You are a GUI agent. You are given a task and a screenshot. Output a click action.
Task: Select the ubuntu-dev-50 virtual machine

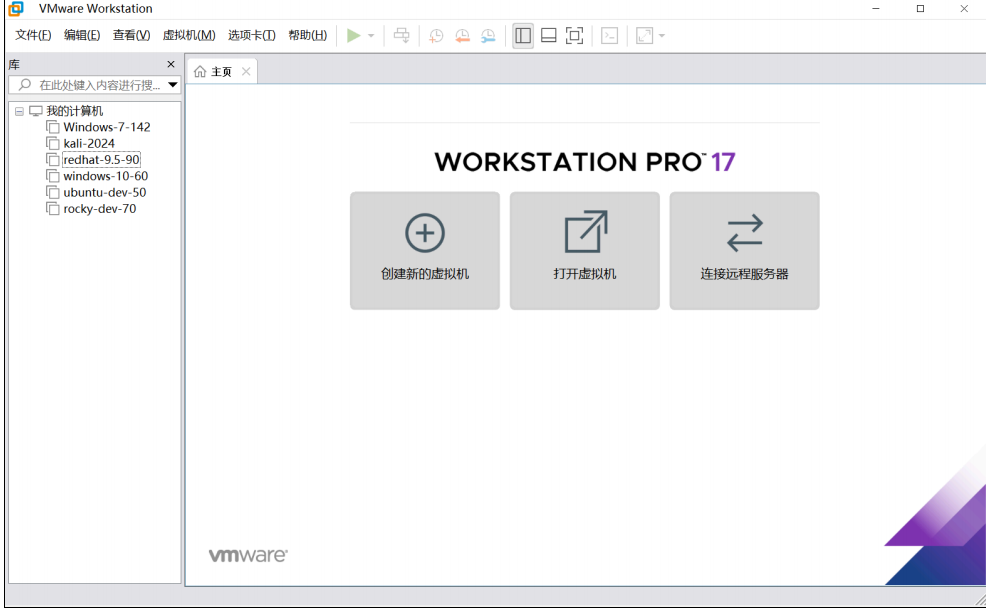pyautogui.click(x=104, y=192)
